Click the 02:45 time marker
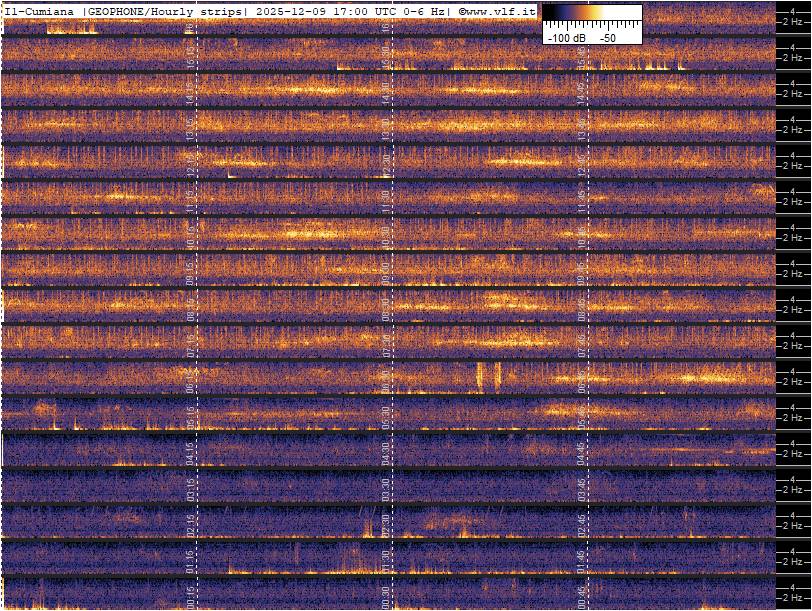The height and width of the screenshot is (611, 812). pyautogui.click(x=580, y=523)
